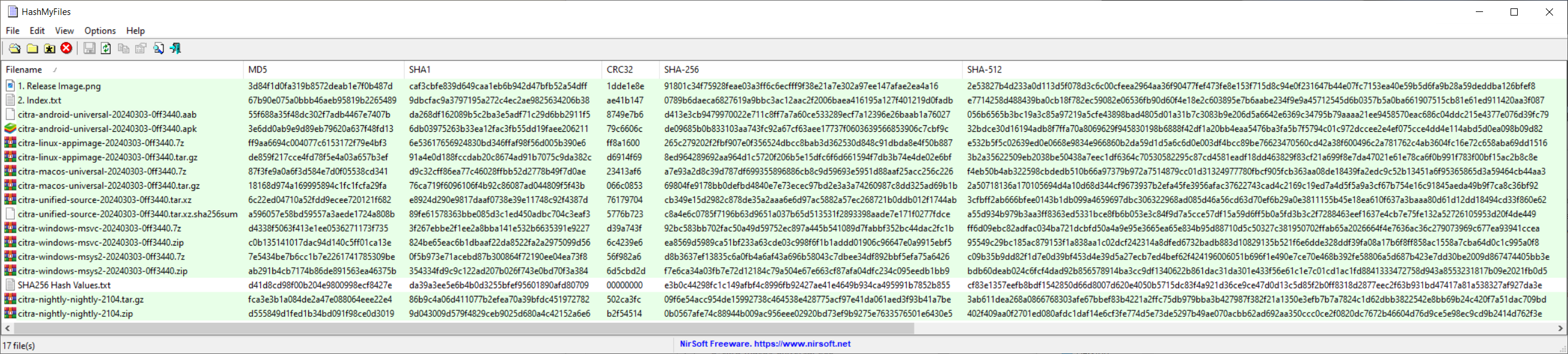Click the horizontal scrollbar left arrow

[7, 328]
